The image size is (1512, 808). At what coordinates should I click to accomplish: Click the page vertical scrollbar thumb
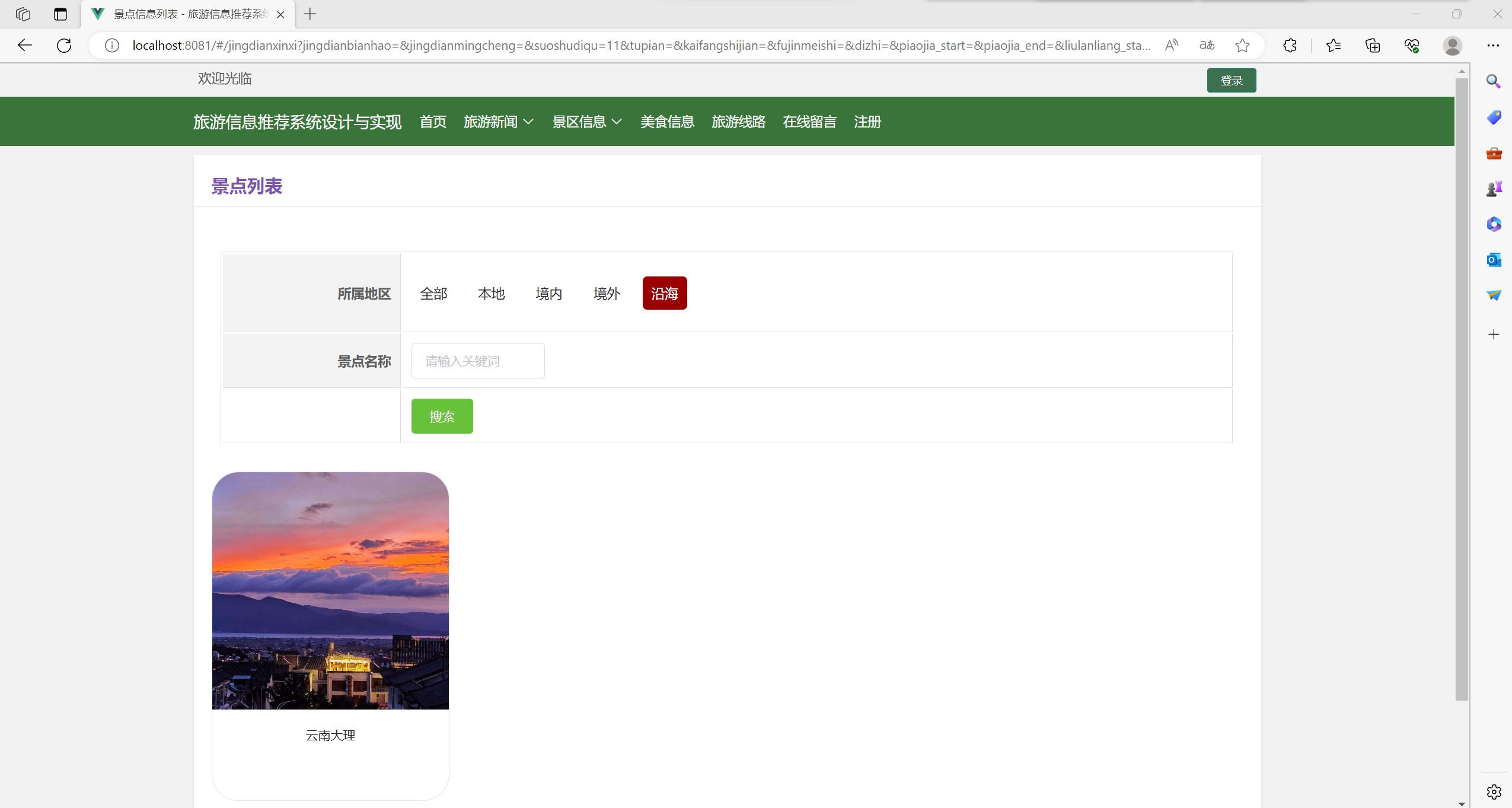point(1462,389)
